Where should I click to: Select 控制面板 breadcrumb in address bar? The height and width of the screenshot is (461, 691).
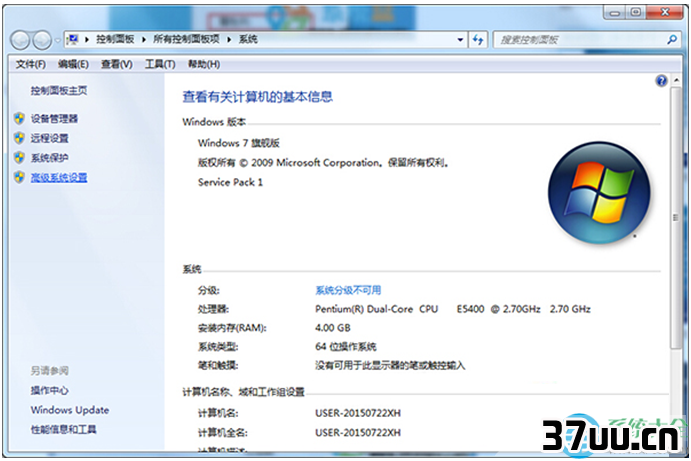[x=115, y=39]
